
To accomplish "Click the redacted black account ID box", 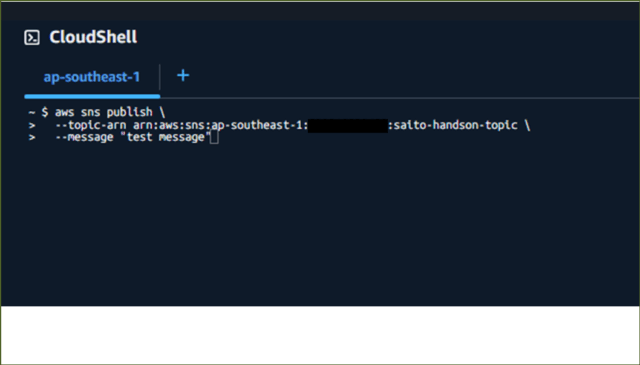I will point(348,126).
